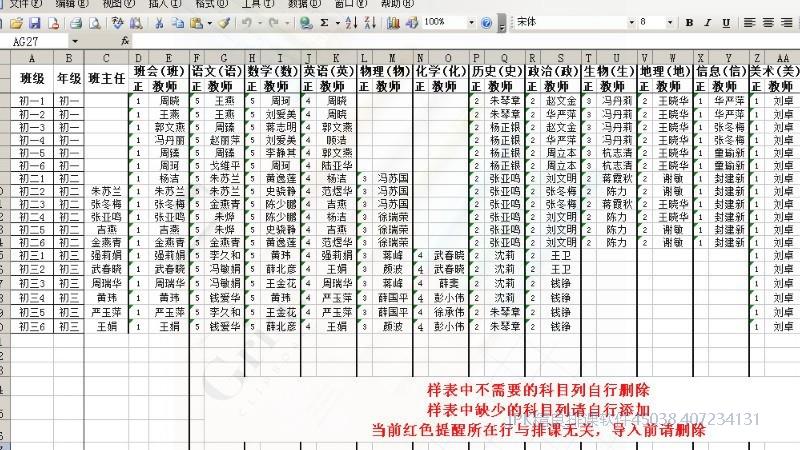Print the sheet using the printer icon
This screenshot has height=450, width=800.
[x=76, y=23]
